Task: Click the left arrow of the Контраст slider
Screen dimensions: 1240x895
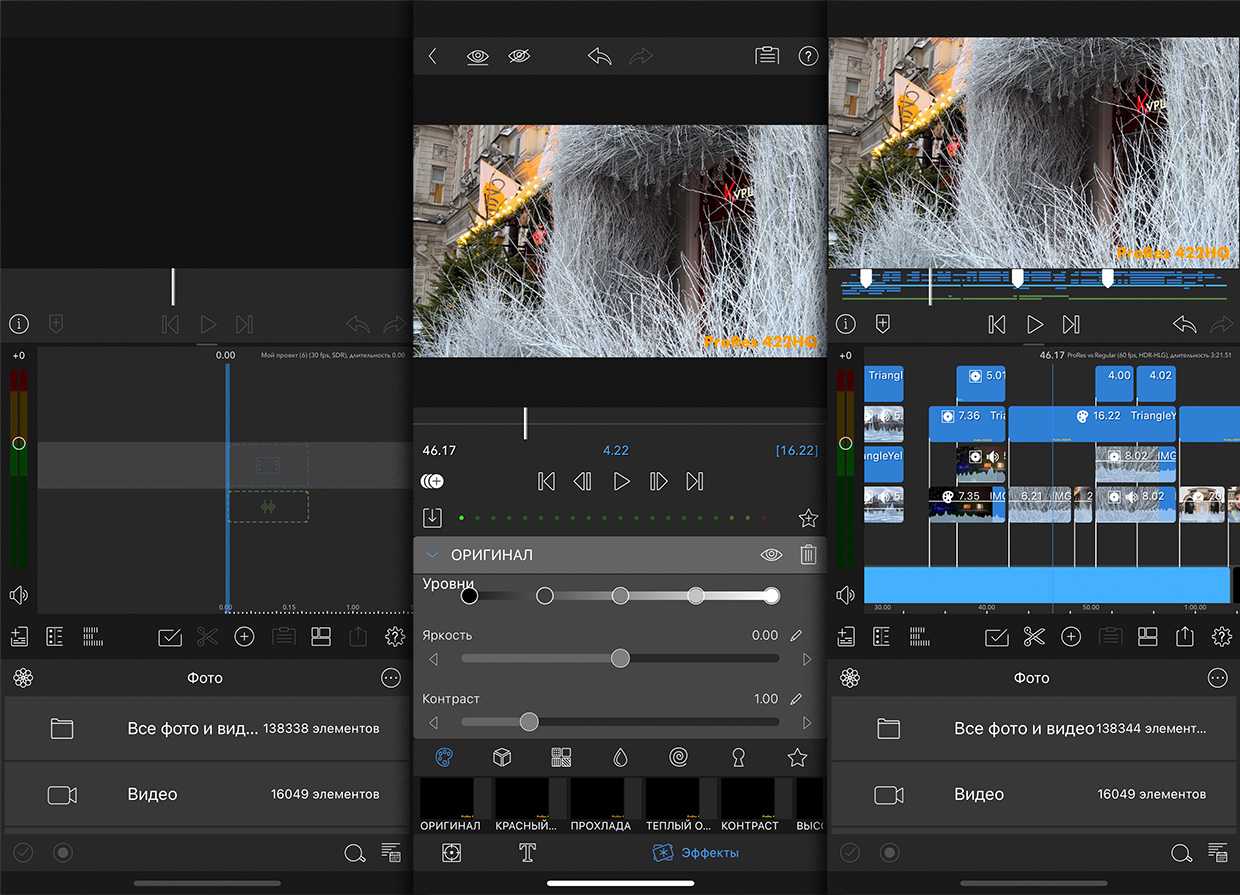Action: coord(433,723)
